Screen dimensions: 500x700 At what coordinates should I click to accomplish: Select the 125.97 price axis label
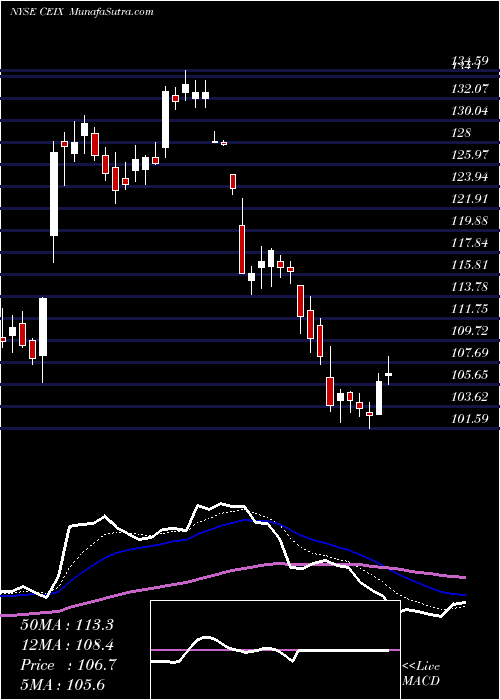click(469, 155)
